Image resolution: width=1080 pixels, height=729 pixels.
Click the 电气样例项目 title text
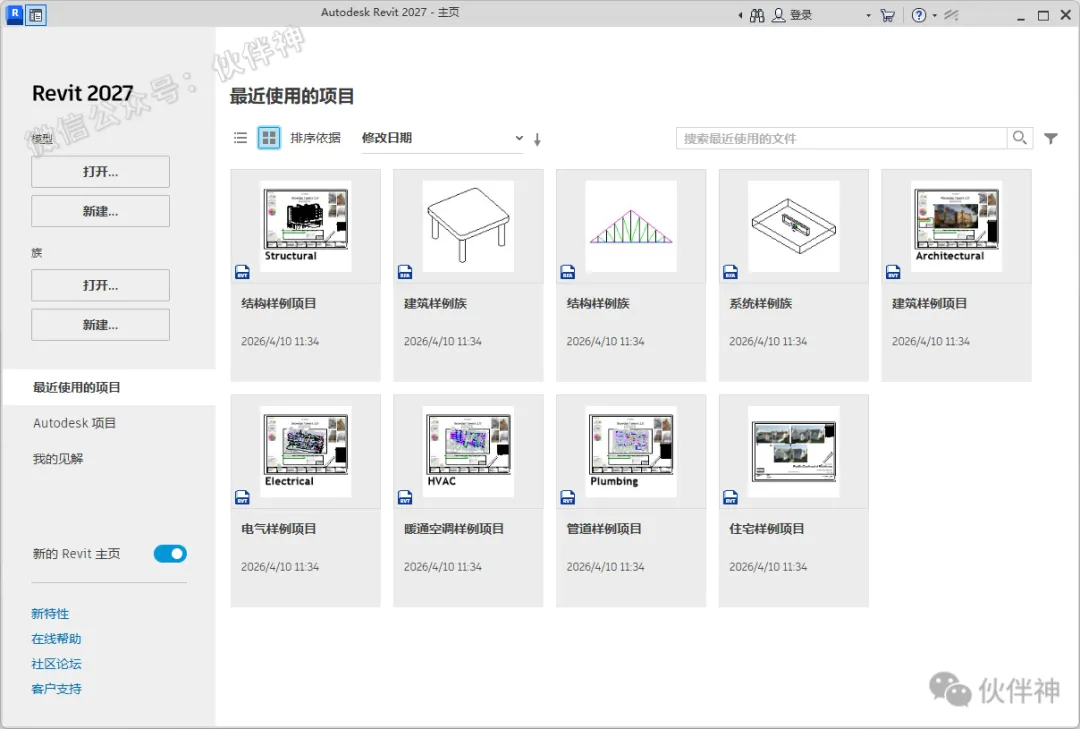coord(278,528)
